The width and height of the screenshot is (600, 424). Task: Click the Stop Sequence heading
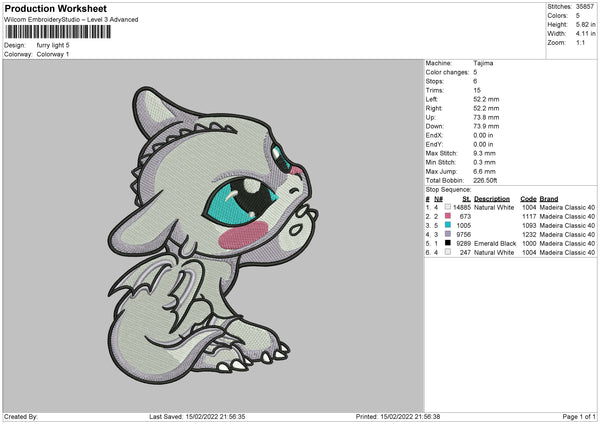pyautogui.click(x=448, y=190)
